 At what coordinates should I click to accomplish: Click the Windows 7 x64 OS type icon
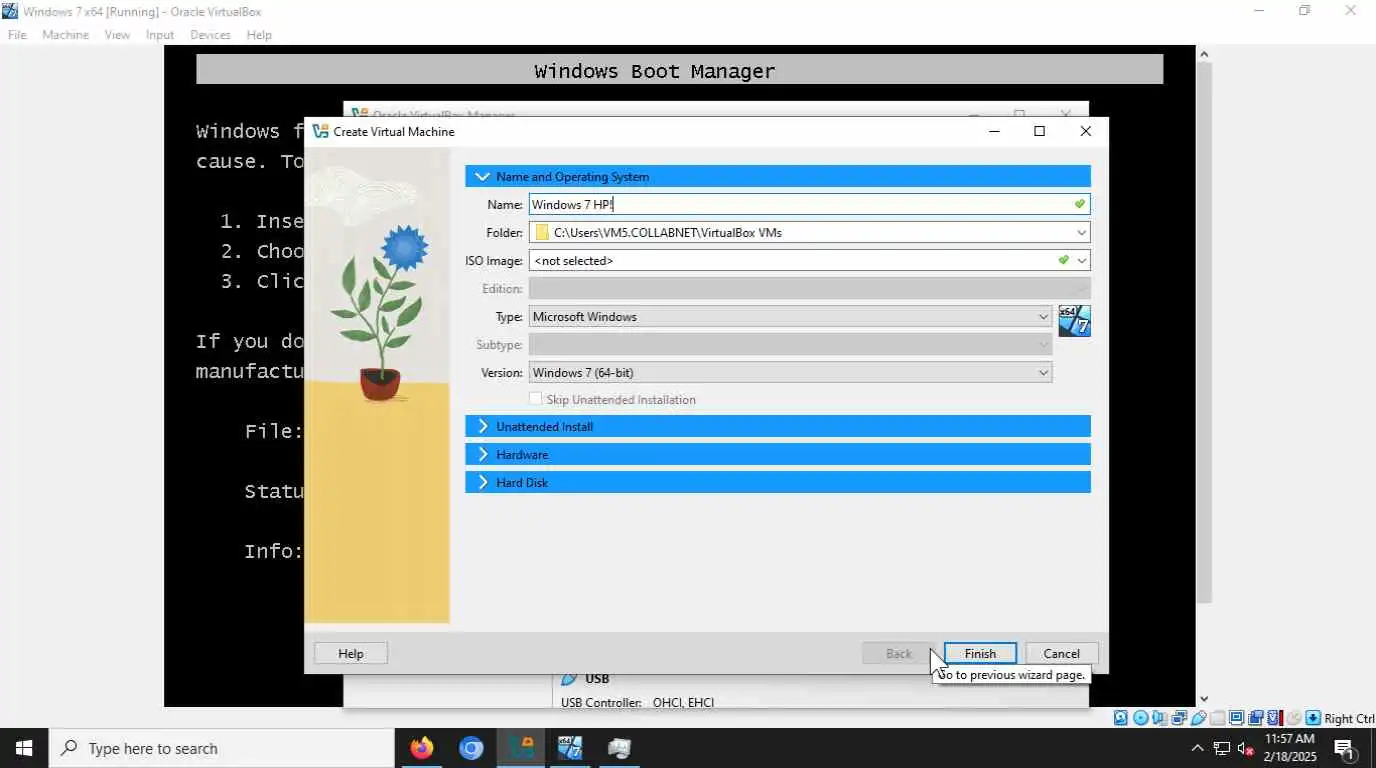tap(1074, 321)
